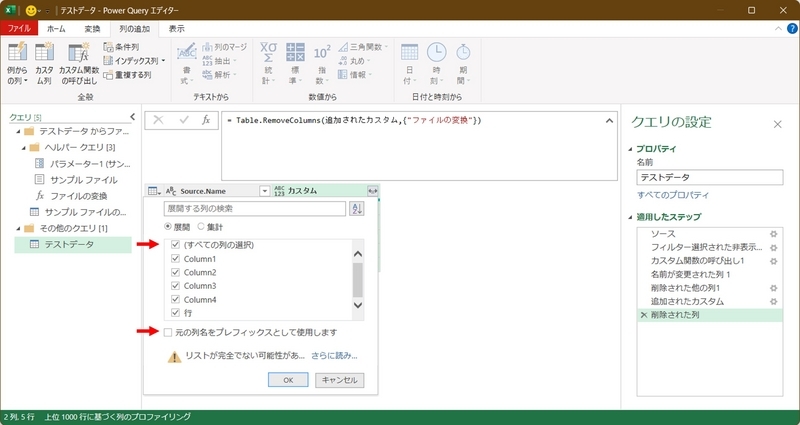The height and width of the screenshot is (425, 800).
Task: Click the help question mark icon
Action: [x=792, y=29]
